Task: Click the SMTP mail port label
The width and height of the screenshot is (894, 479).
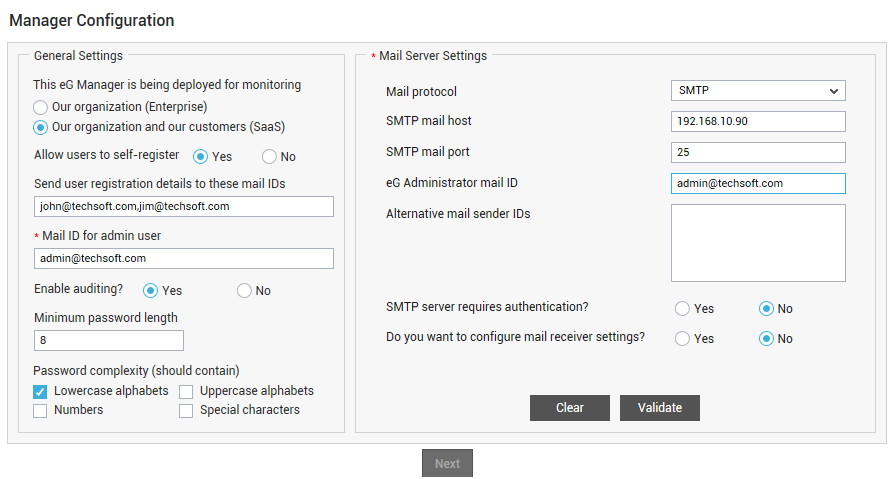Action: (x=428, y=152)
